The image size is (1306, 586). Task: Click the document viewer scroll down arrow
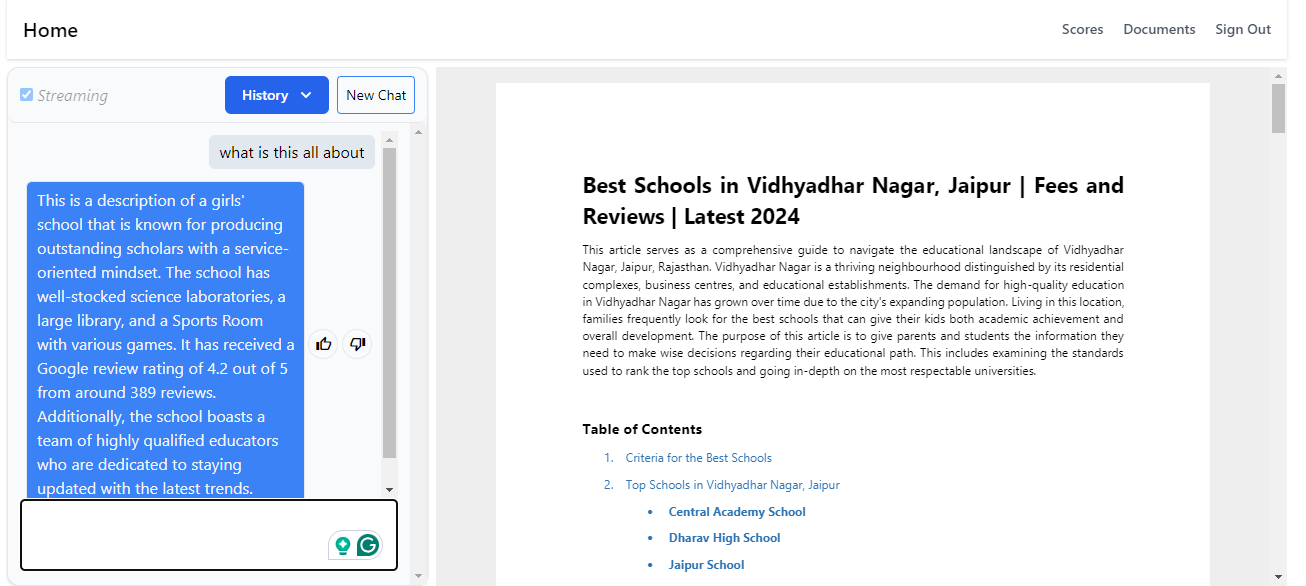point(1279,576)
